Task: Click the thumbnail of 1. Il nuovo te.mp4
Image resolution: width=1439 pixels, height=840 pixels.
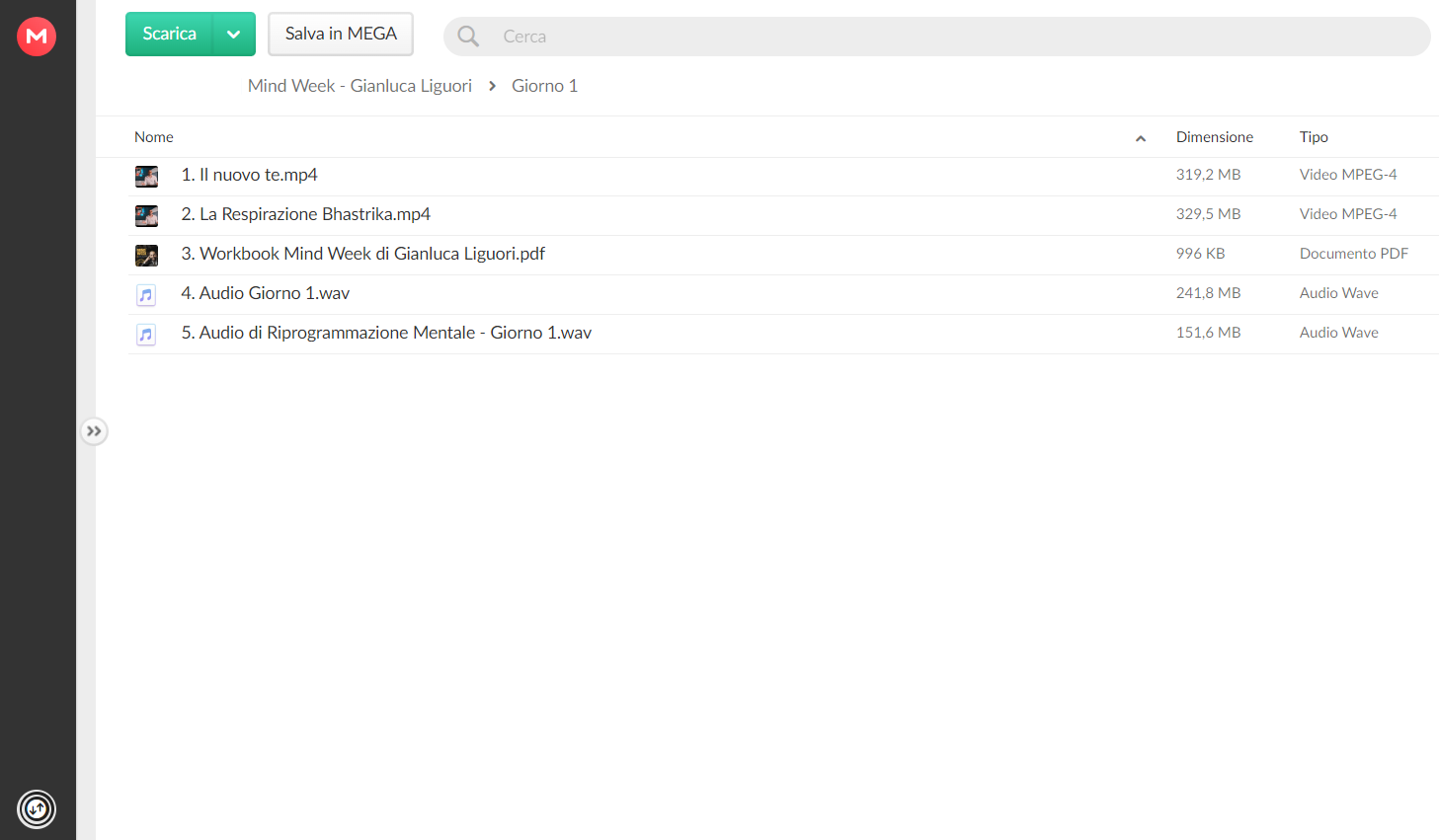Action: (x=146, y=177)
